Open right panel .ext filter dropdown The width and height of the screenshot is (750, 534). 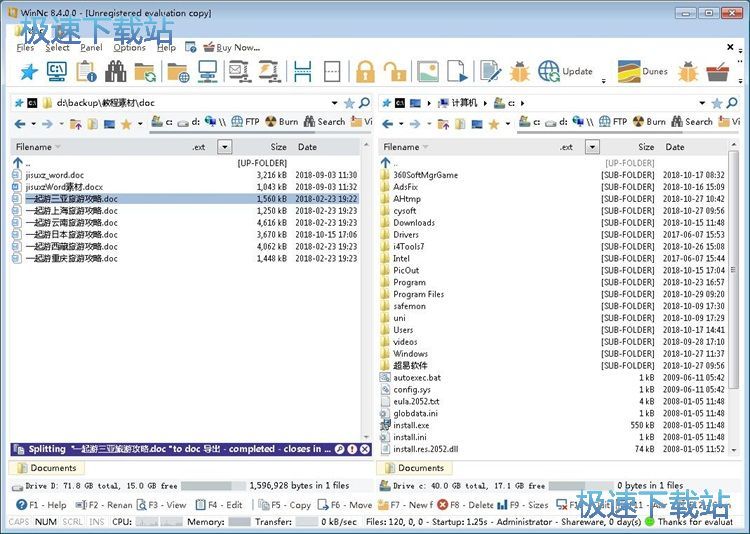tap(592, 147)
